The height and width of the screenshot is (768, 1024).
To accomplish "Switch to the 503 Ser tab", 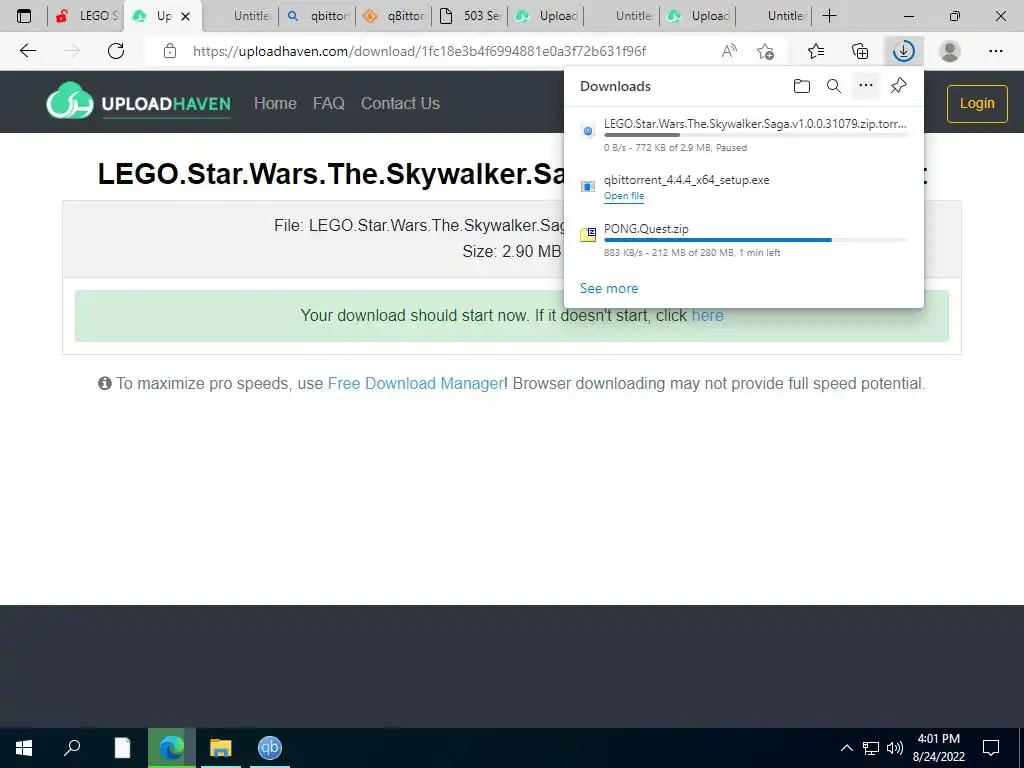I will coord(470,16).
